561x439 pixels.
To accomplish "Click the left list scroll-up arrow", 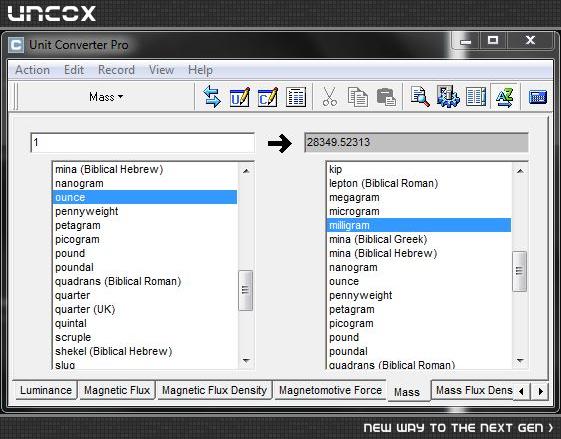I will click(246, 171).
